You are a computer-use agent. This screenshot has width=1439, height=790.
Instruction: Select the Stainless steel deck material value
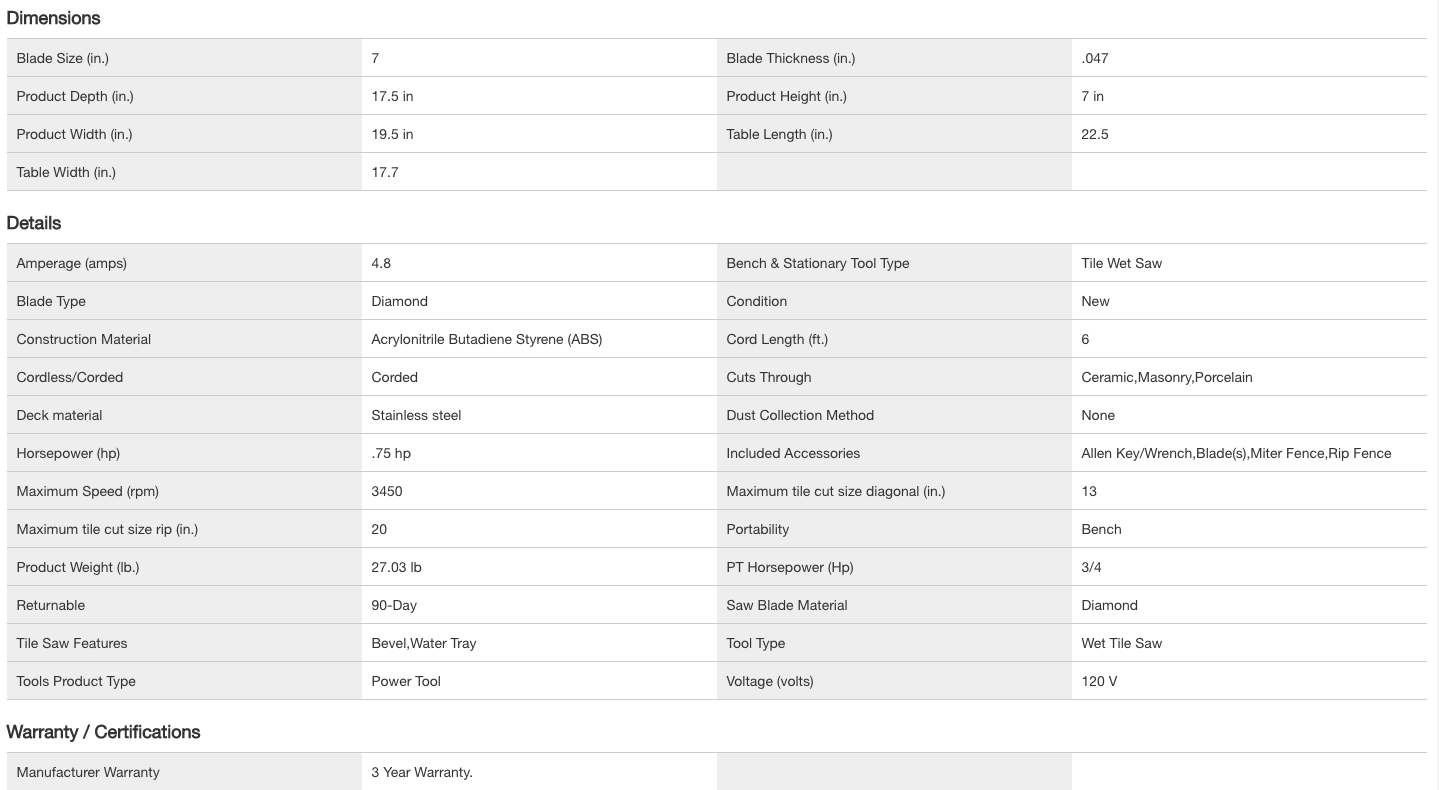(x=416, y=415)
